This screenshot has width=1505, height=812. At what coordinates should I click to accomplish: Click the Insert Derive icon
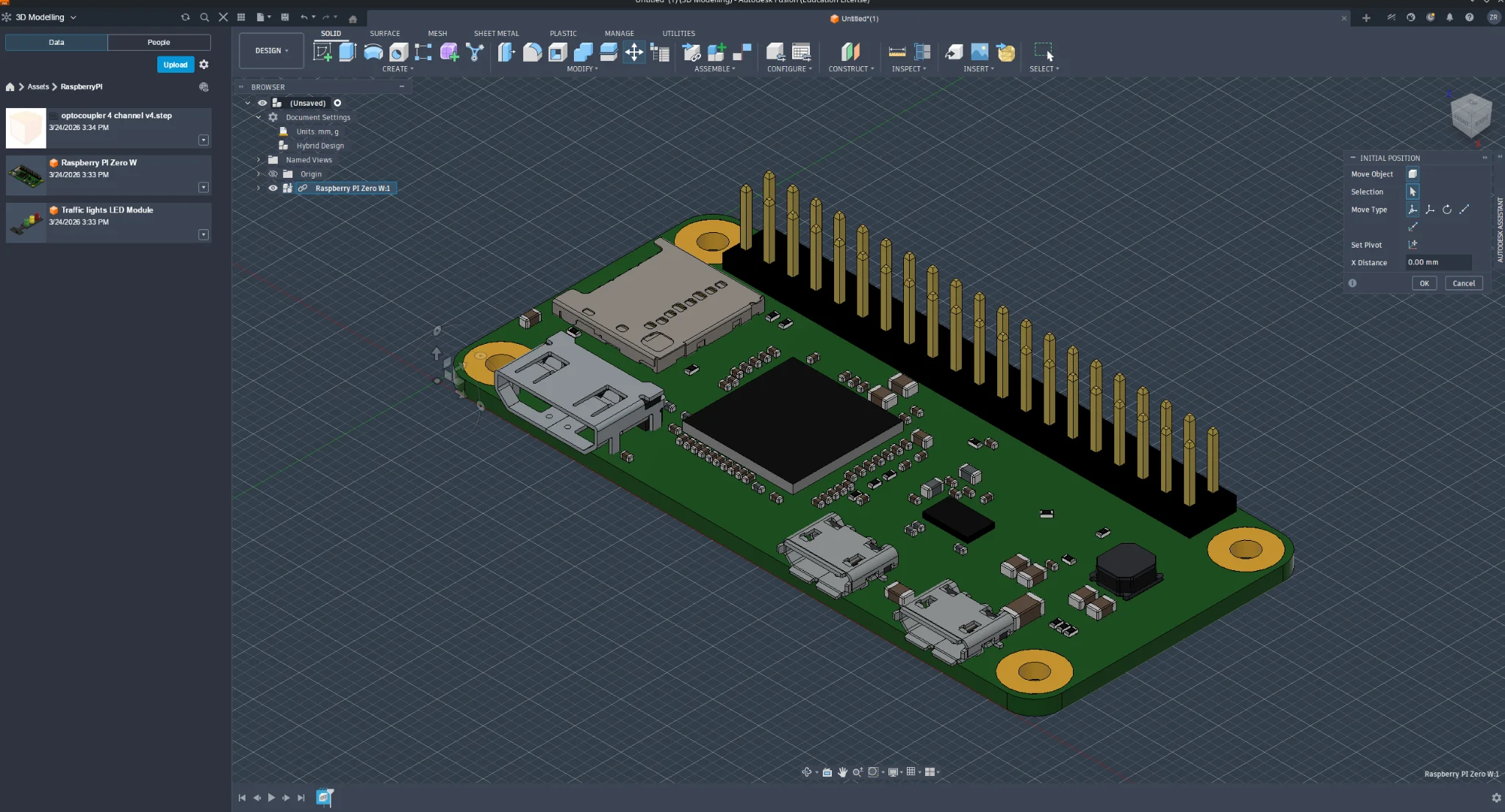point(954,51)
